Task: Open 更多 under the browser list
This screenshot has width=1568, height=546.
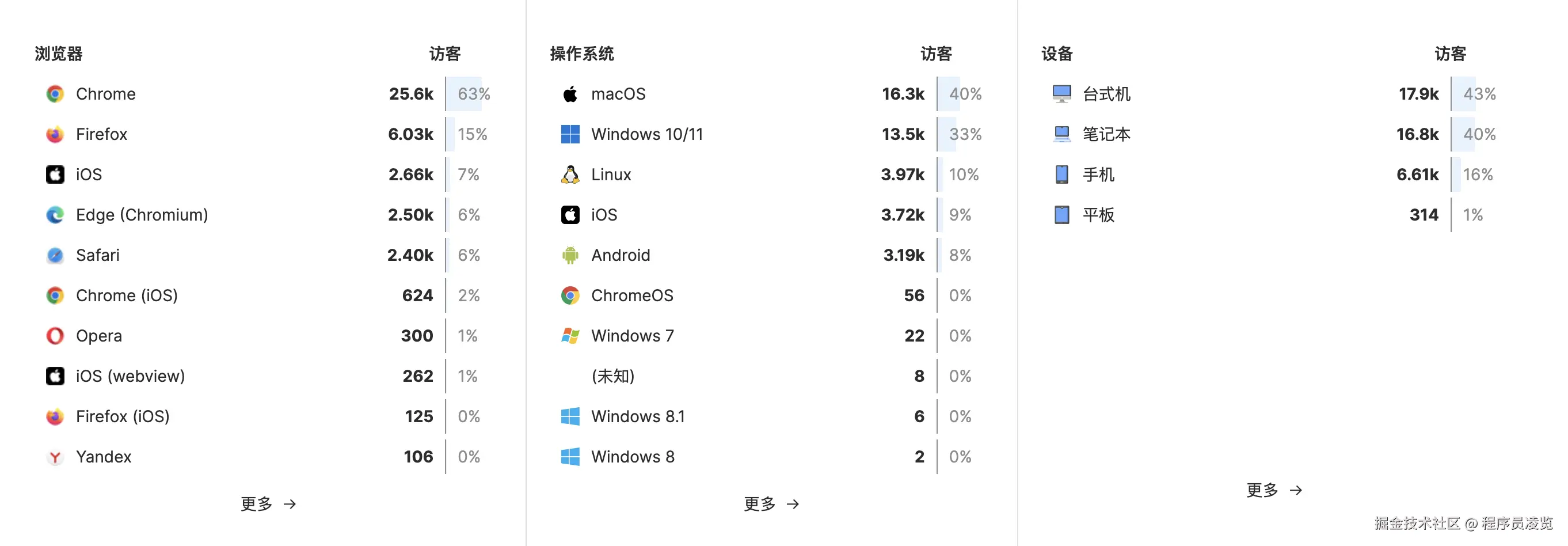Action: [268, 504]
